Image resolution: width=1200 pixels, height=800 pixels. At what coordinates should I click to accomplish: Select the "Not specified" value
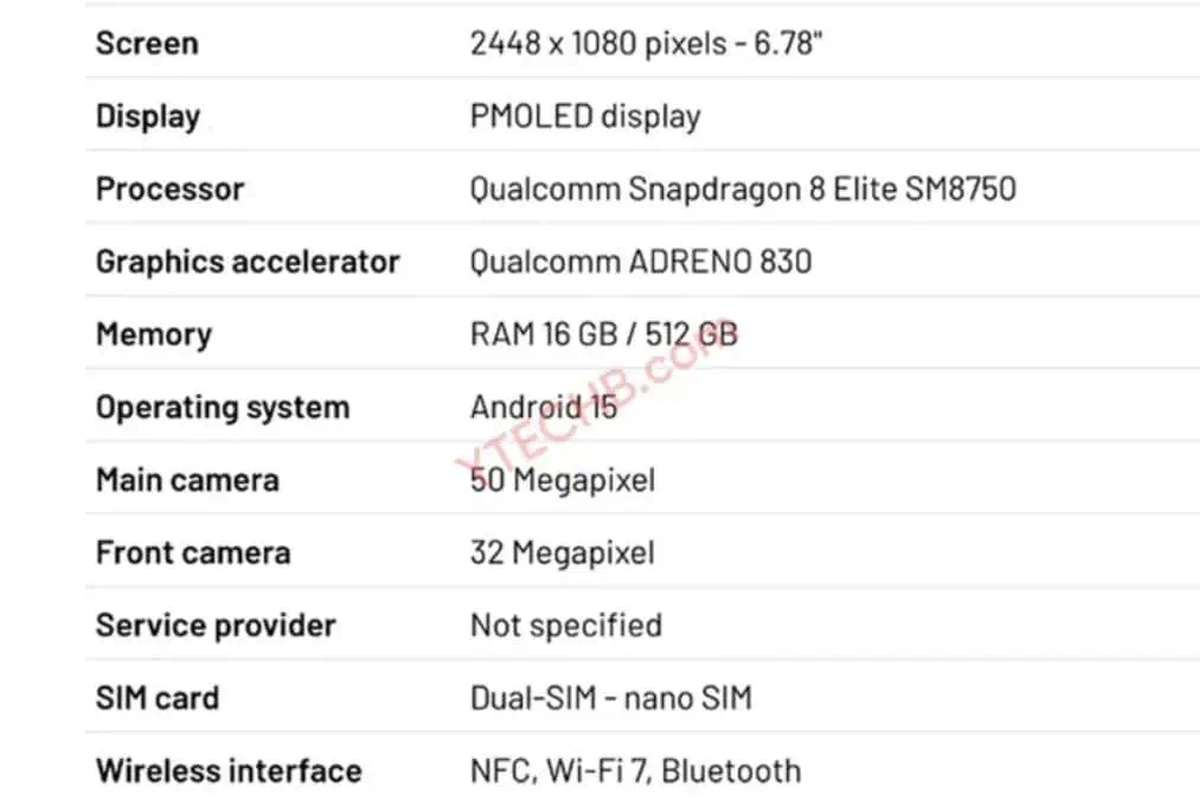pos(566,626)
